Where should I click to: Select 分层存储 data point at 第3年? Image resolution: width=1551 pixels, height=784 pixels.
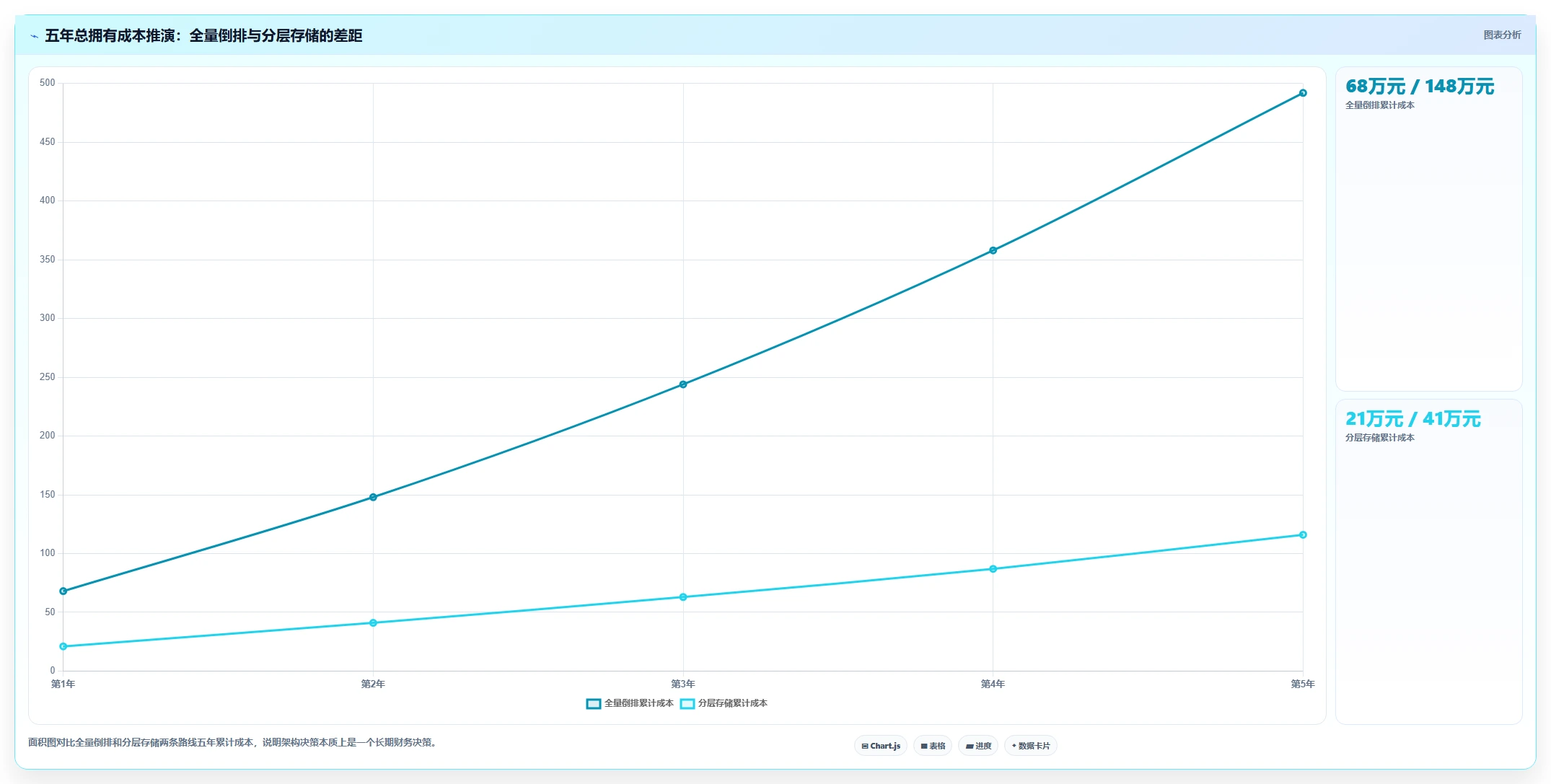[x=683, y=597]
